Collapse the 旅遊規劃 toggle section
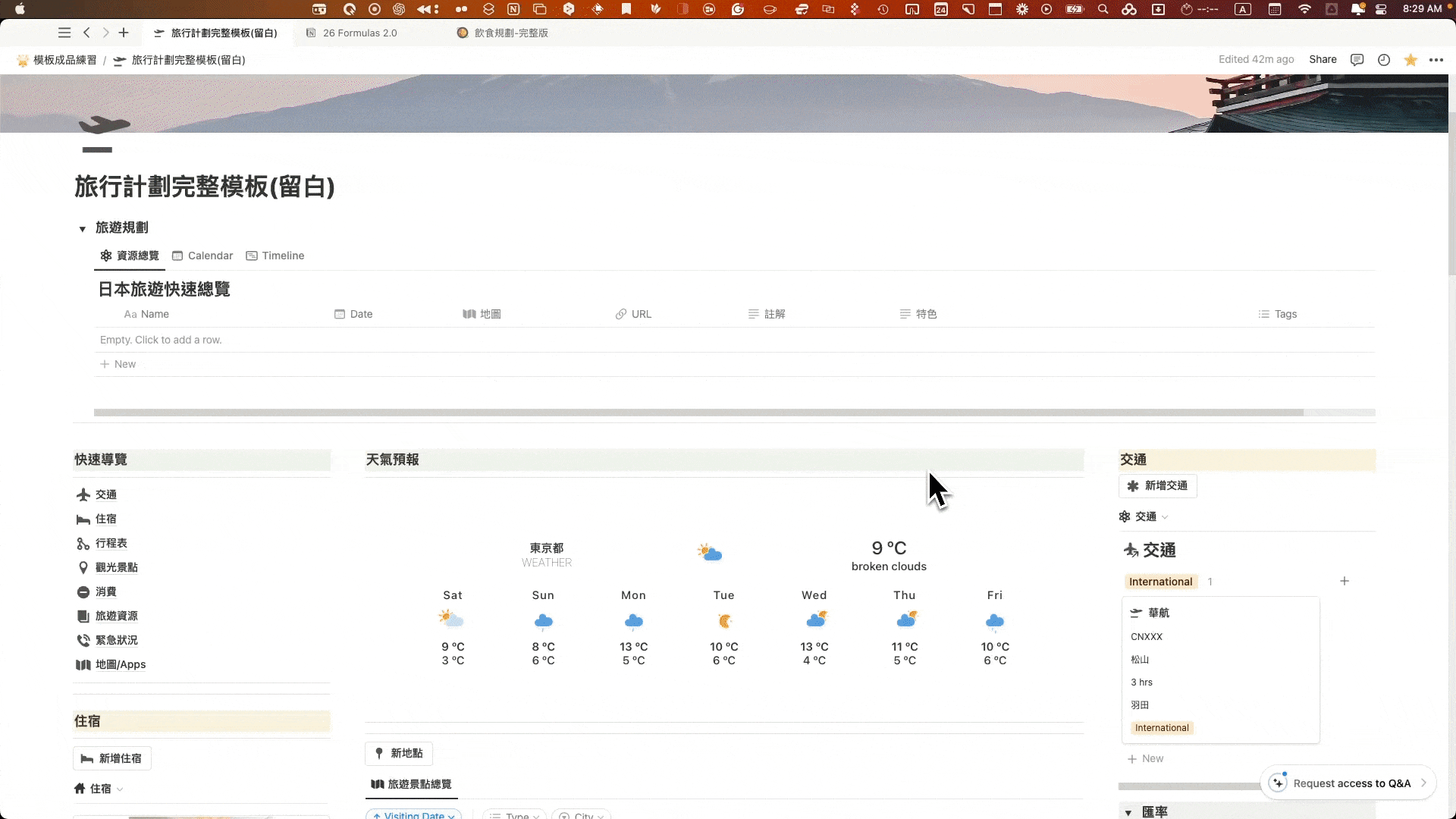Viewport: 1456px width, 819px height. pos(83,229)
